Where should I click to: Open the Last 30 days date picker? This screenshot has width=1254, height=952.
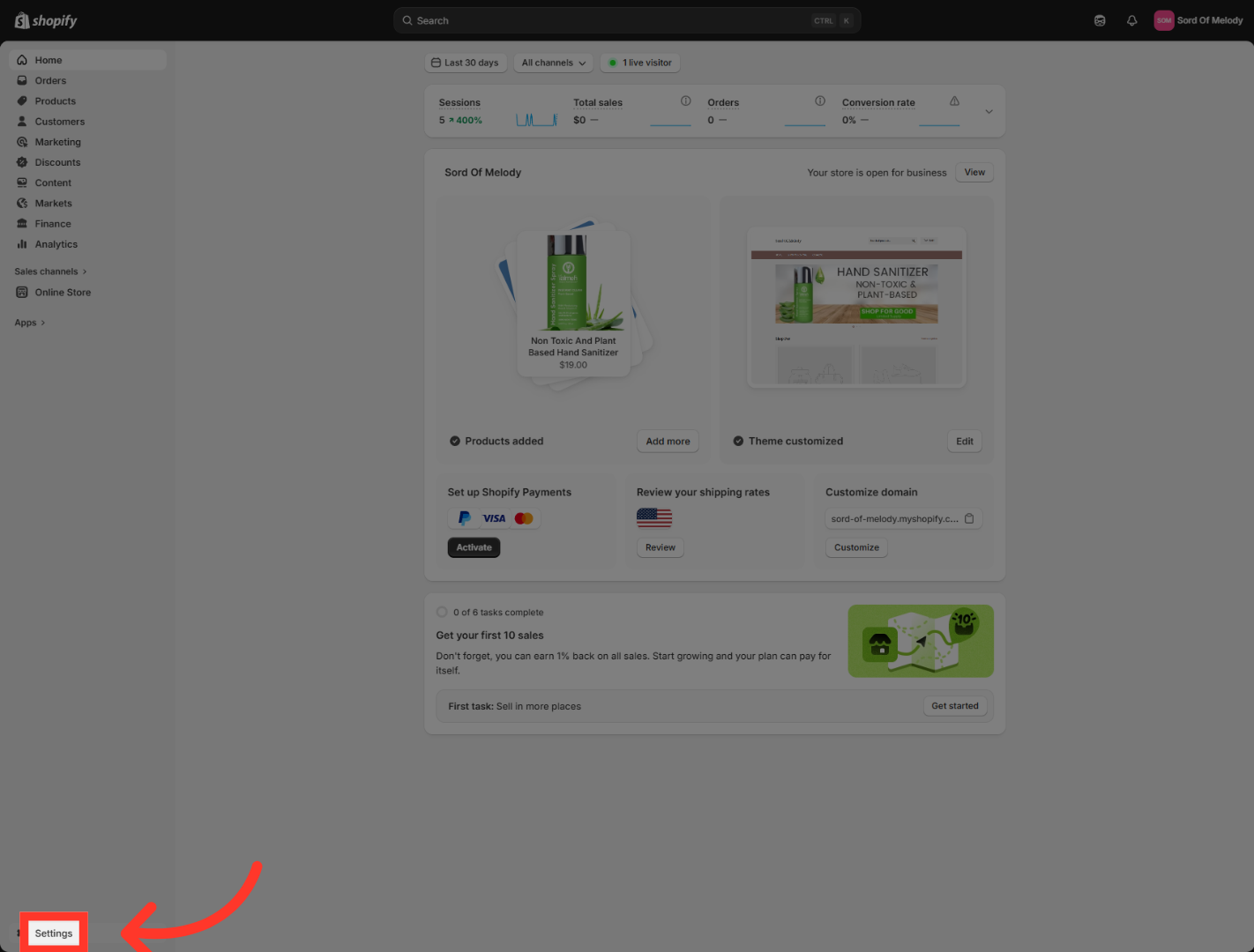[x=466, y=63]
